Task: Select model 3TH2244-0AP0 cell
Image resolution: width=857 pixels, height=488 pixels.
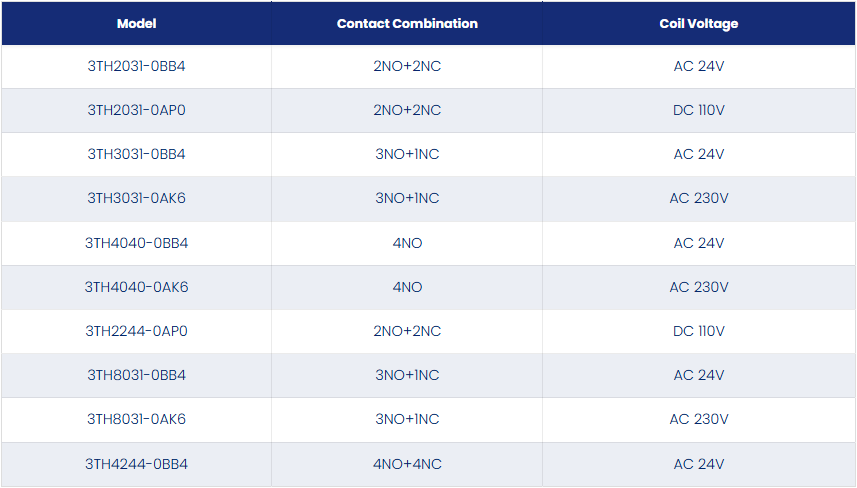Action: tap(137, 331)
